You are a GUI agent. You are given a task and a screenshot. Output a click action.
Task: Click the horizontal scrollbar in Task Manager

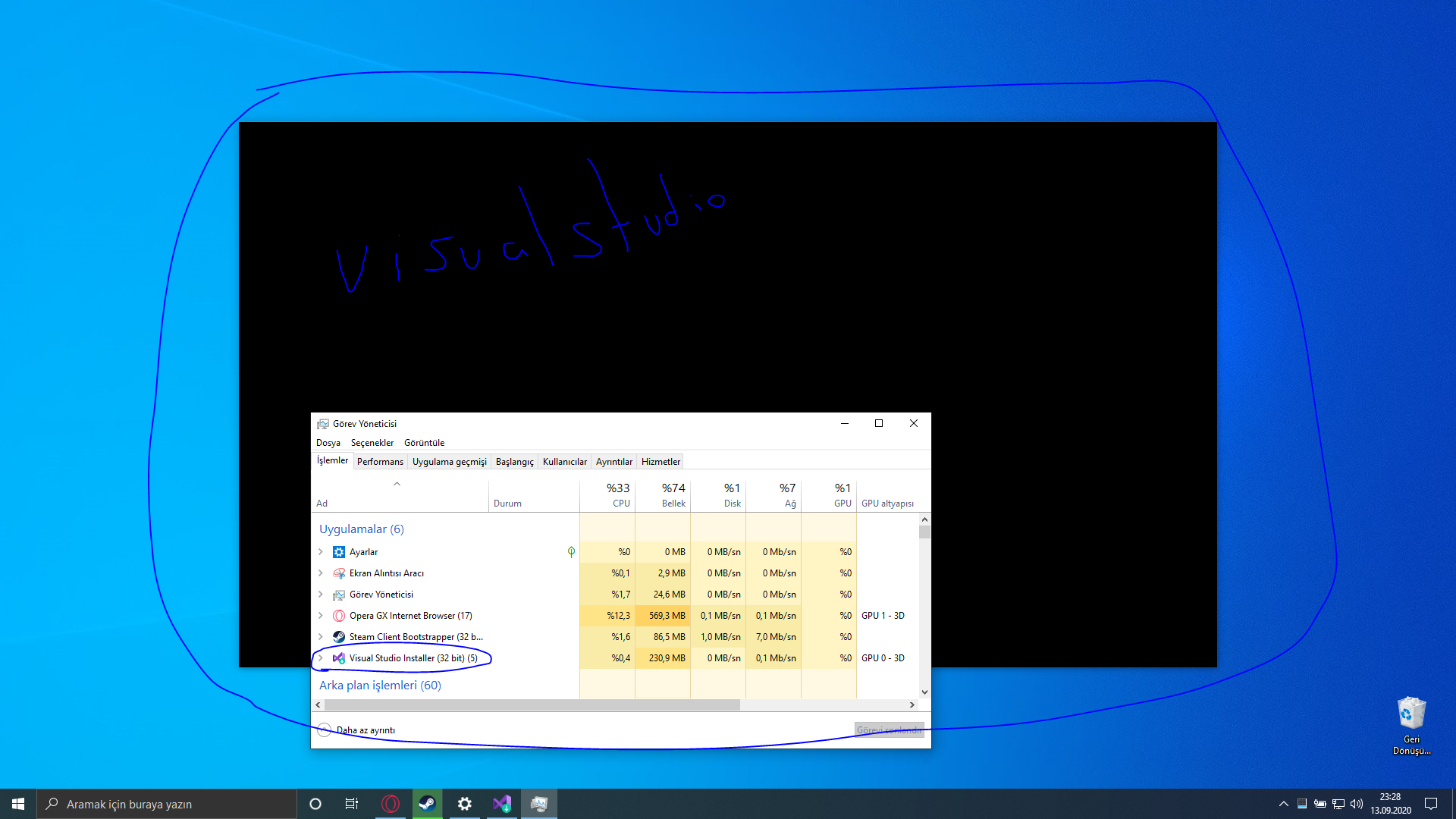point(531,705)
